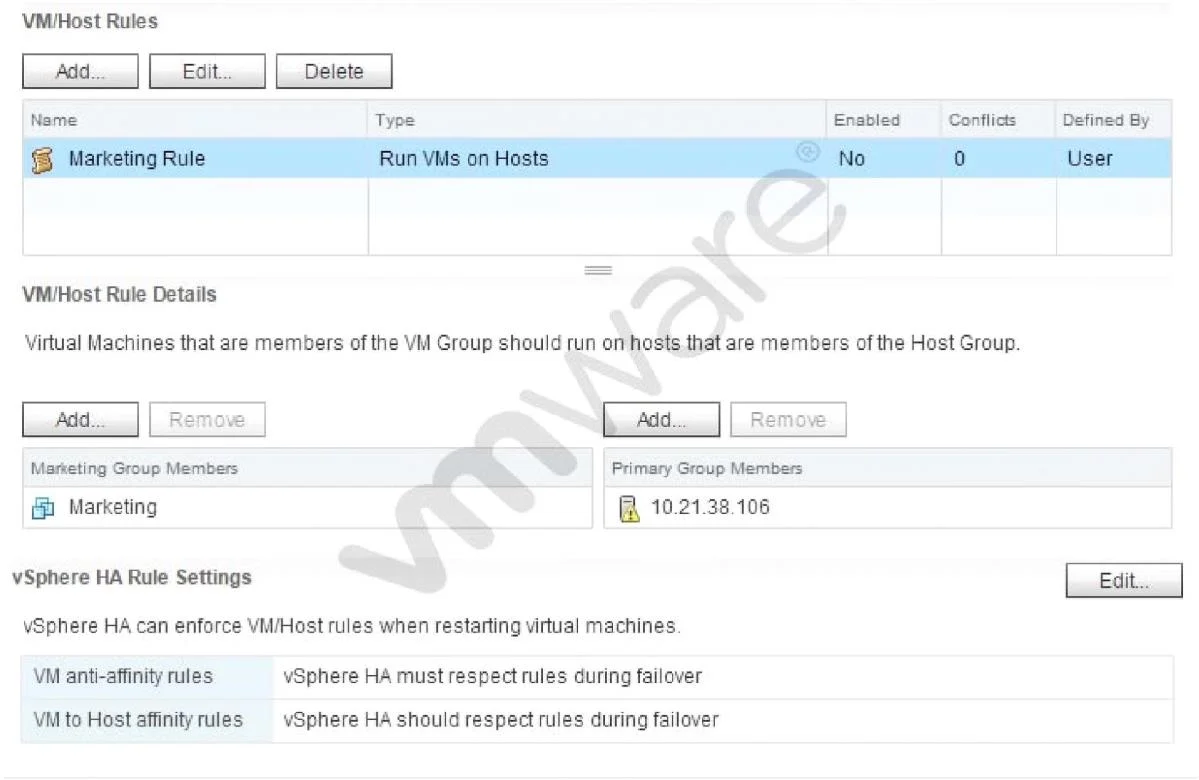The width and height of the screenshot is (1199, 780).
Task: Click 'vSphere HA must respect rules during failover'
Action: pyautogui.click(x=492, y=676)
